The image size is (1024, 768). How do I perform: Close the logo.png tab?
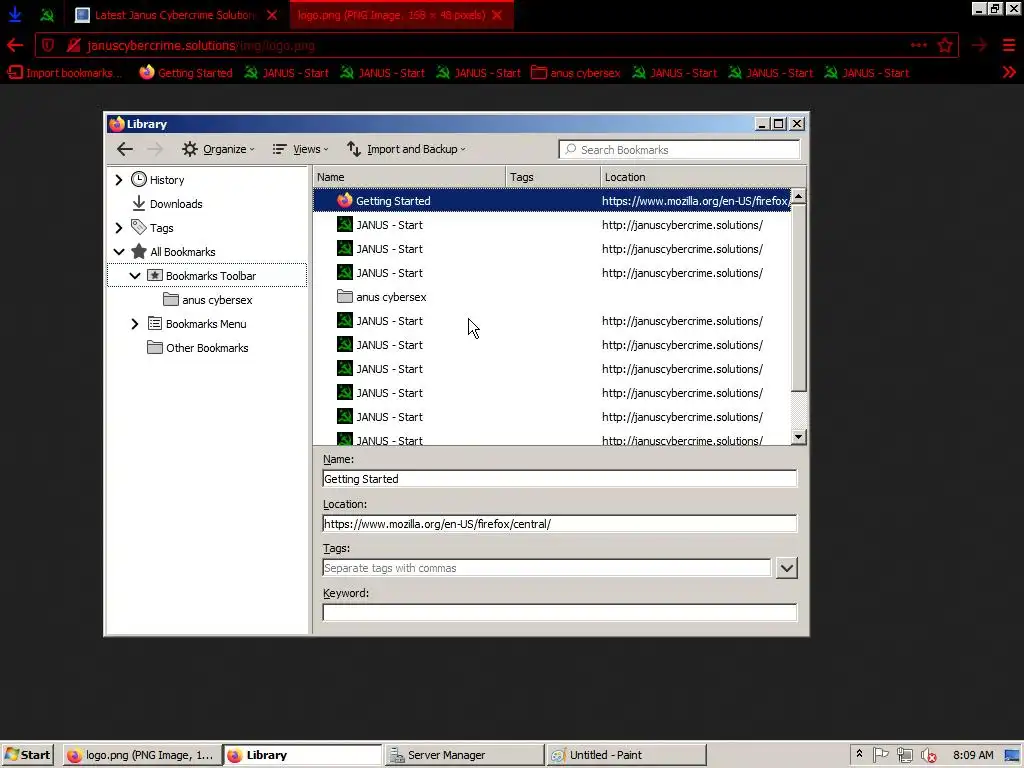point(497,15)
